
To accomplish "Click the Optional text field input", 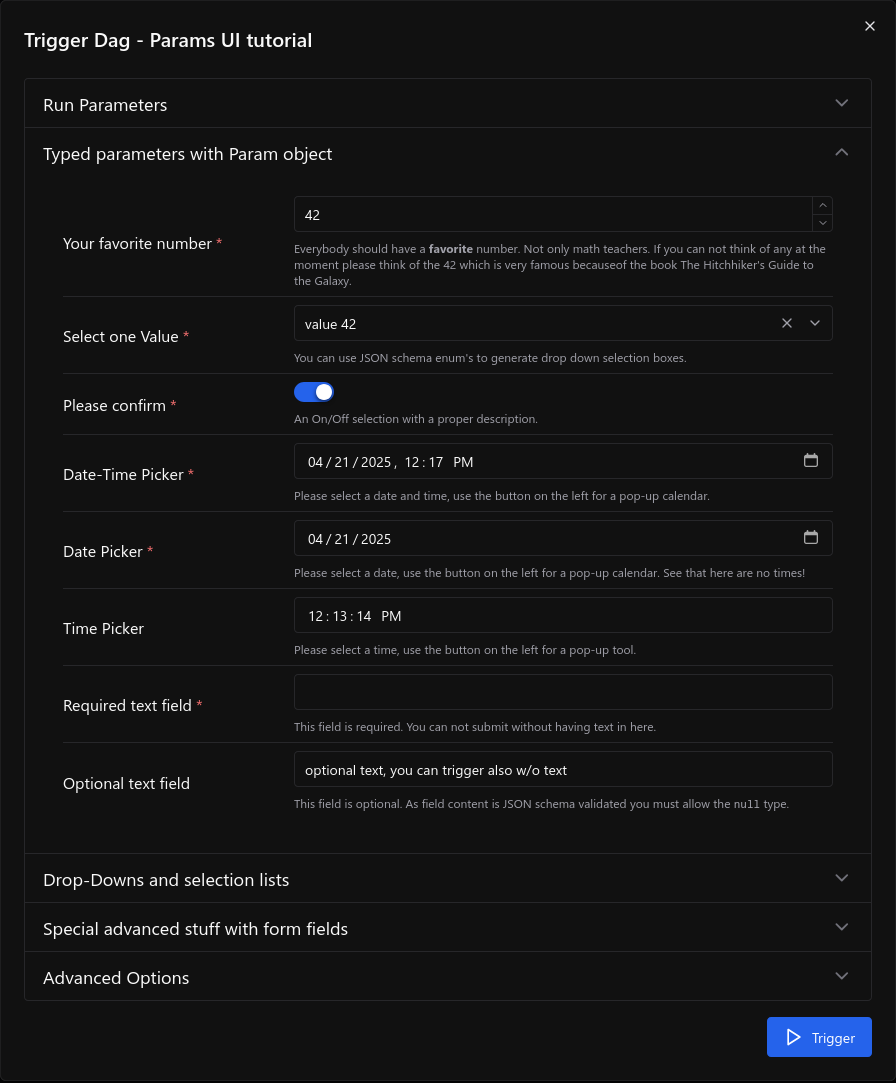I will [x=563, y=769].
